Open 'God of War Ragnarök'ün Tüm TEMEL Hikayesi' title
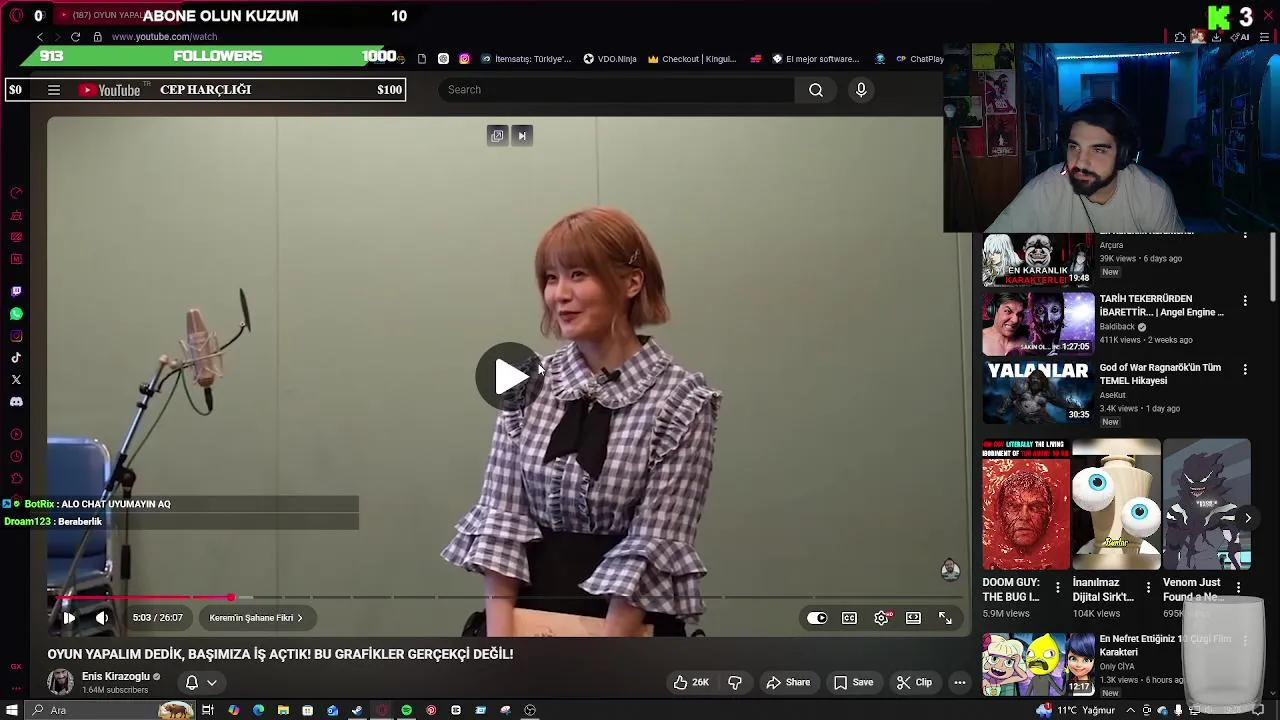This screenshot has height=720, width=1280. 1160,374
